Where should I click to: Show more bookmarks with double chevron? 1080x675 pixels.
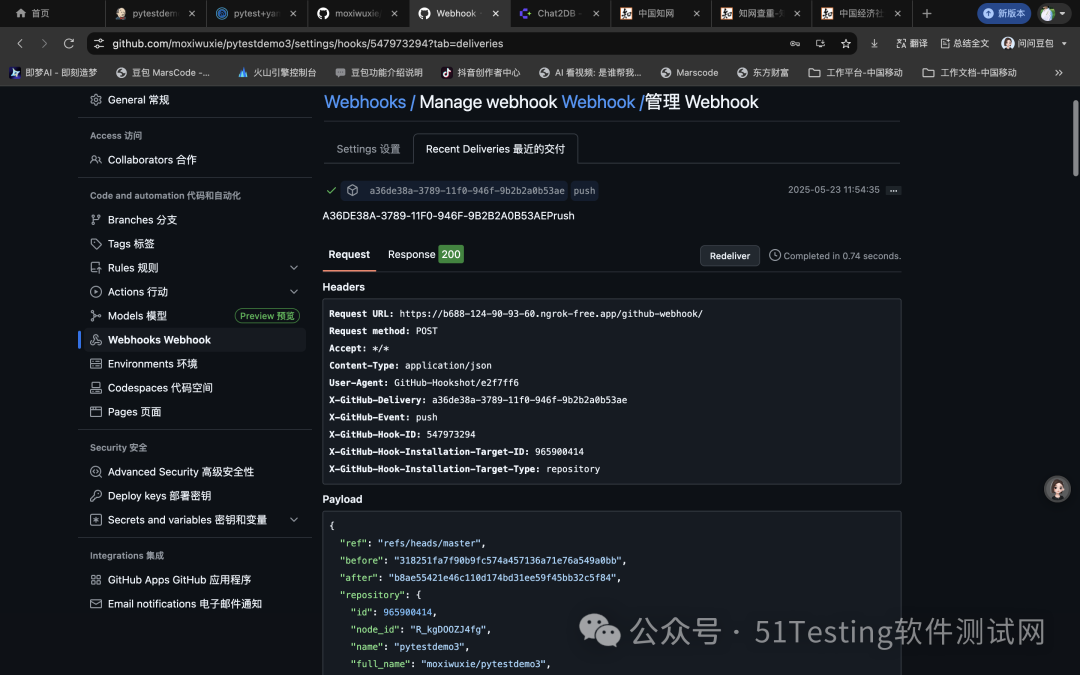(x=1059, y=72)
